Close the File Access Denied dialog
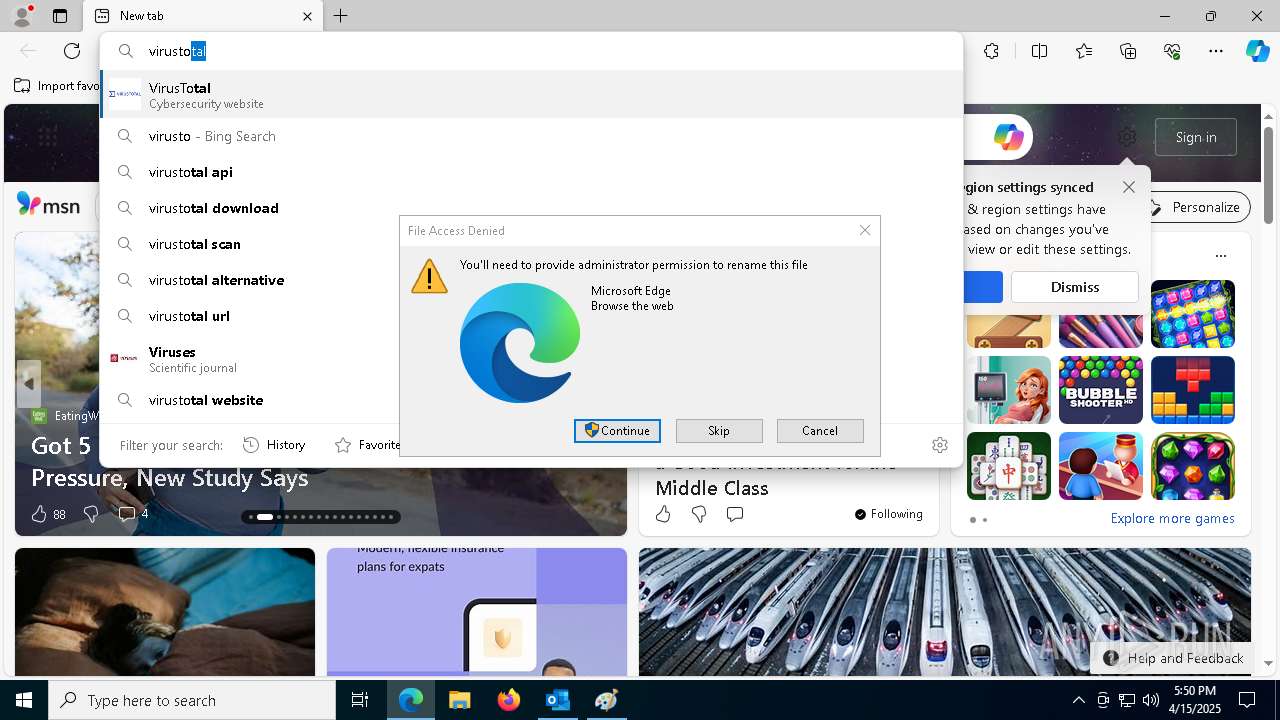Screen dimensions: 1280x720 865,230
